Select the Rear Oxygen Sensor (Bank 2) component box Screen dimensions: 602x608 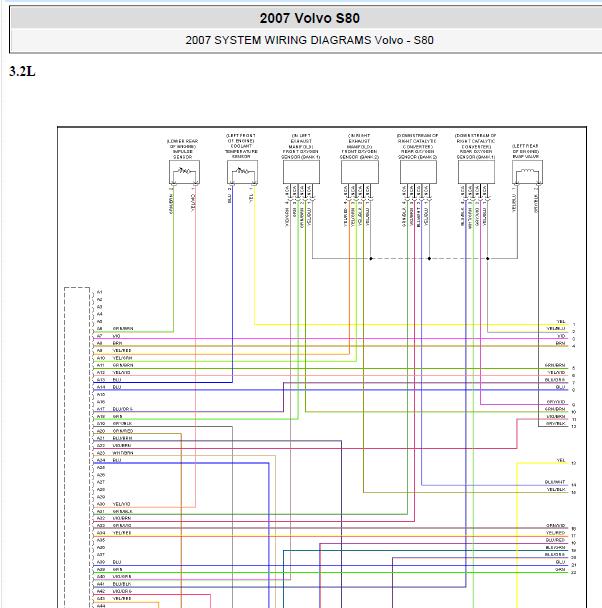pos(418,172)
